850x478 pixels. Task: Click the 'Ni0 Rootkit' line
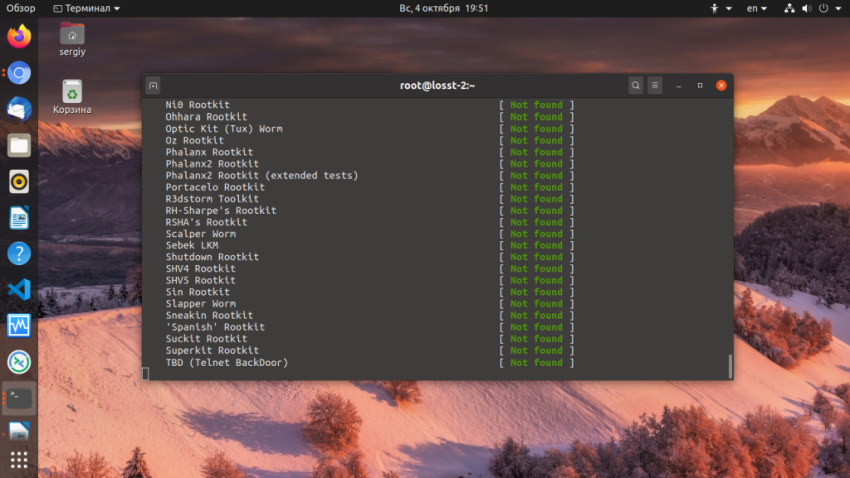pyautogui.click(x=197, y=105)
